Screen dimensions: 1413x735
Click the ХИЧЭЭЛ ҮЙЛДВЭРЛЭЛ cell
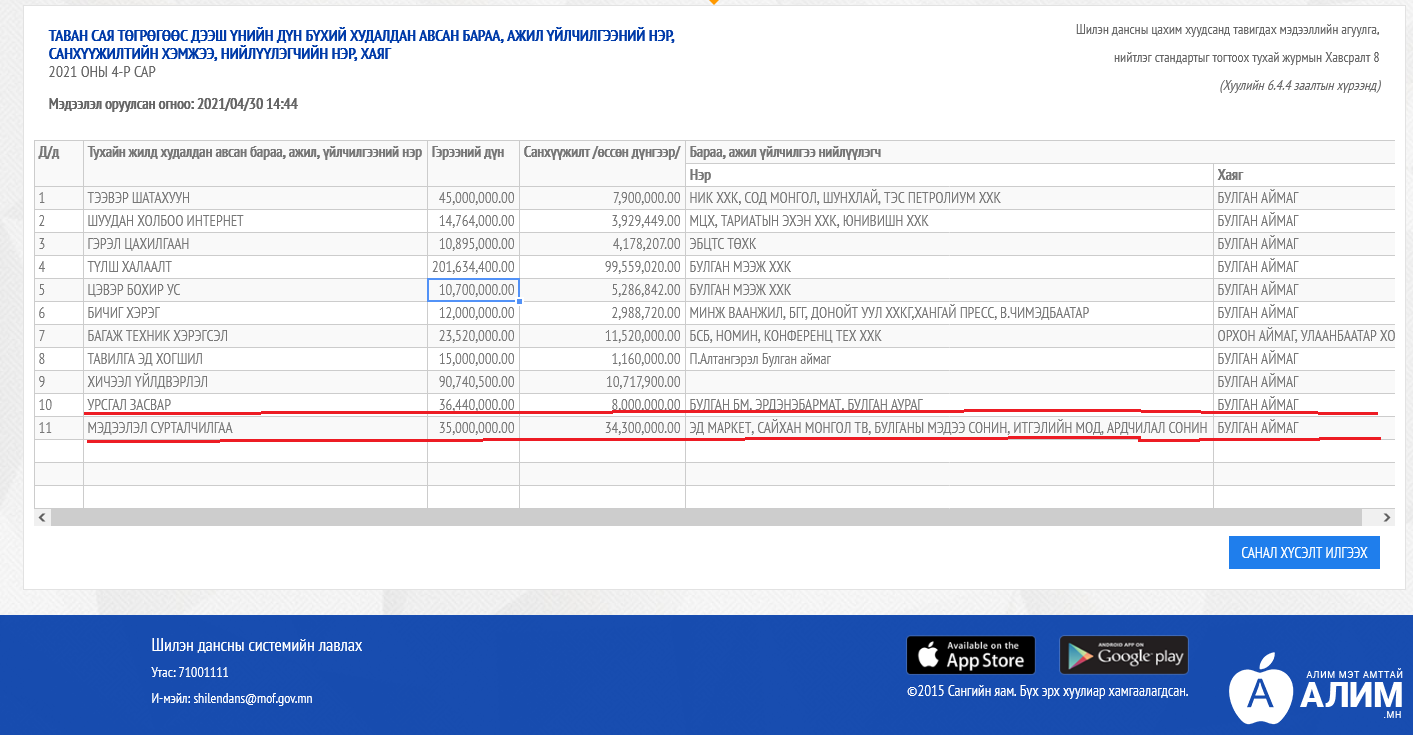point(256,382)
